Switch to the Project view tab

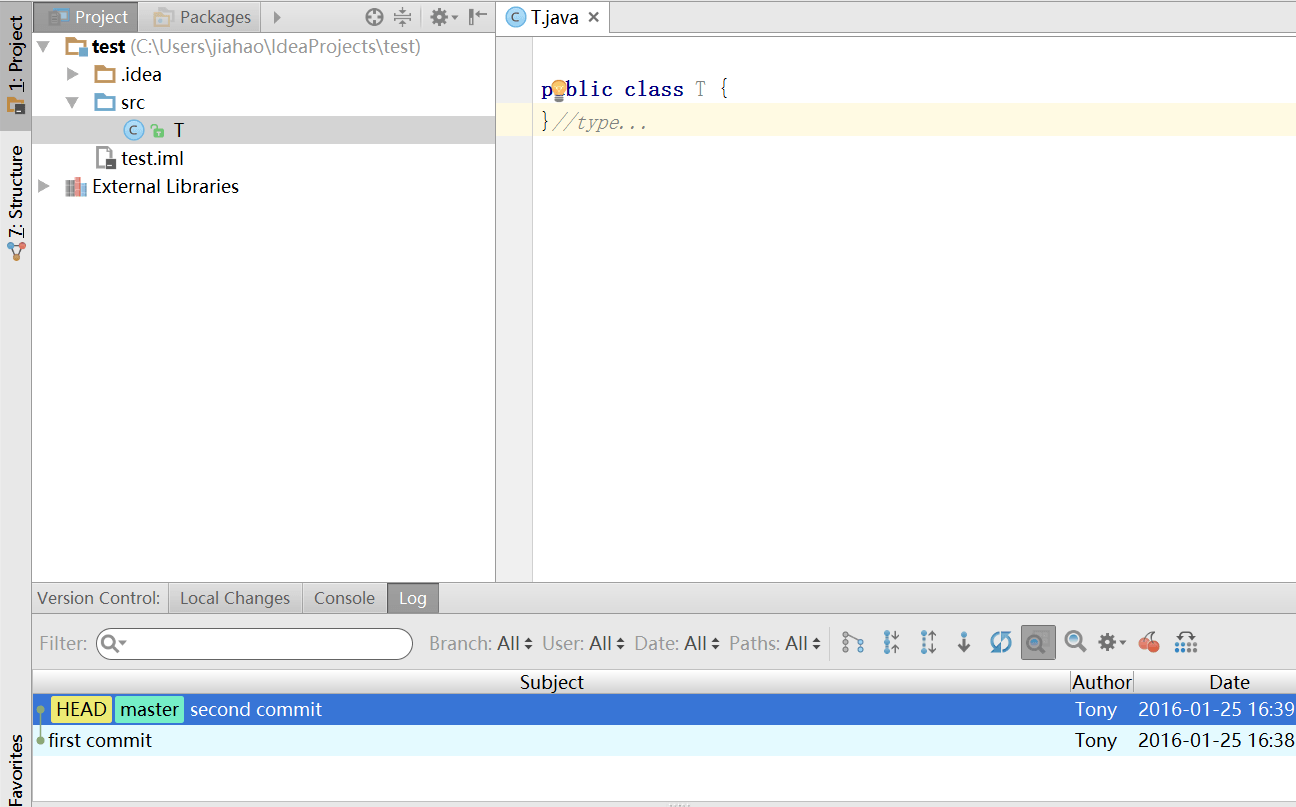pos(88,17)
